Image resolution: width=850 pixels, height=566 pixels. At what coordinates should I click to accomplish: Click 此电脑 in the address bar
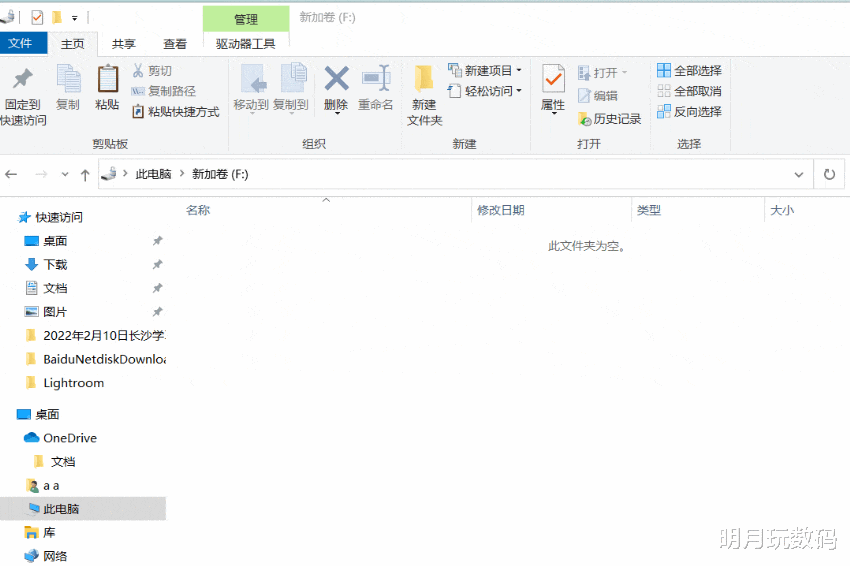click(153, 174)
